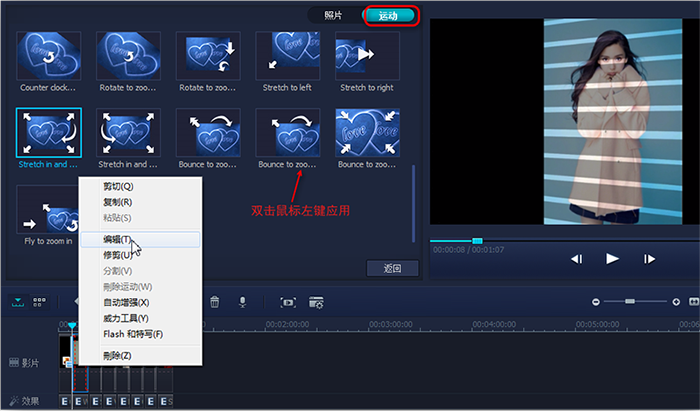Click the motion presets panel scrollbar
The width and height of the screenshot is (700, 411).
(413, 204)
